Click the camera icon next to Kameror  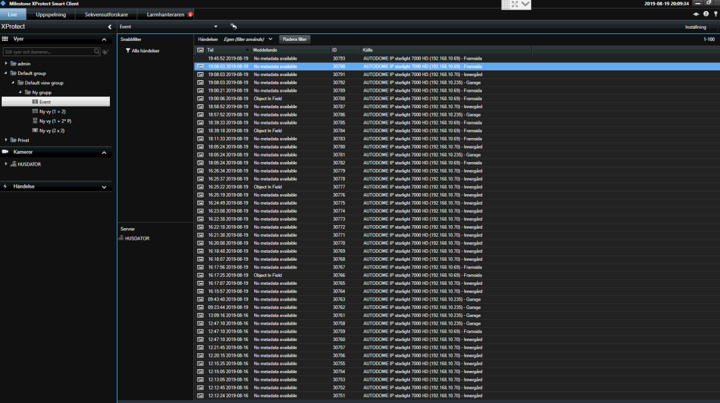pyautogui.click(x=6, y=152)
